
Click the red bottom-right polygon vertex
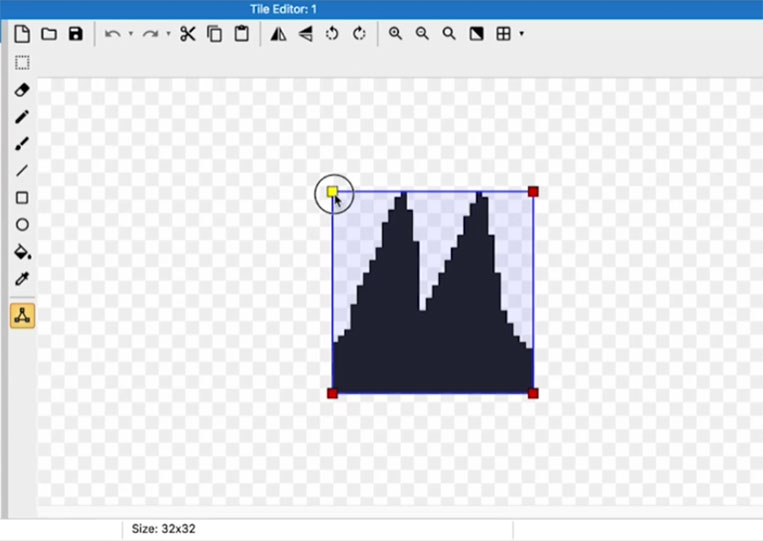pyautogui.click(x=533, y=393)
